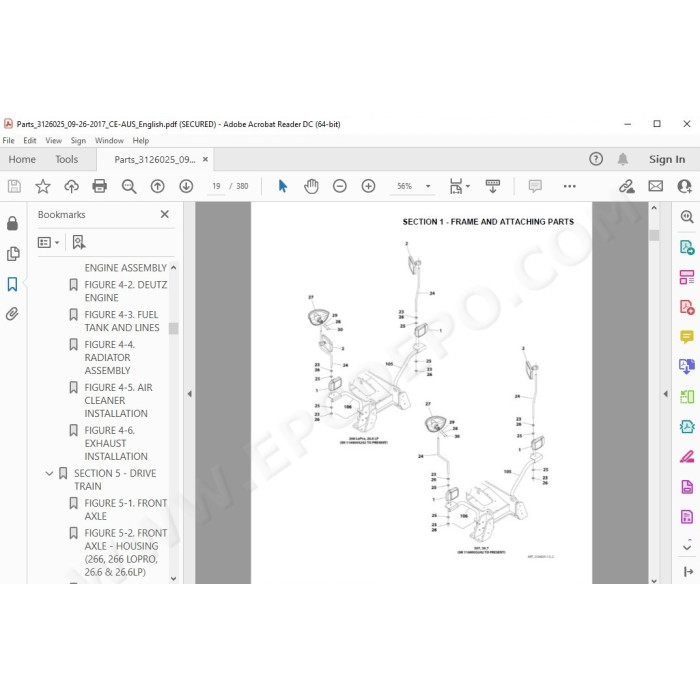Viewport: 700px width, 700px height.
Task: Open the page thumbnails panel
Action: [13, 254]
